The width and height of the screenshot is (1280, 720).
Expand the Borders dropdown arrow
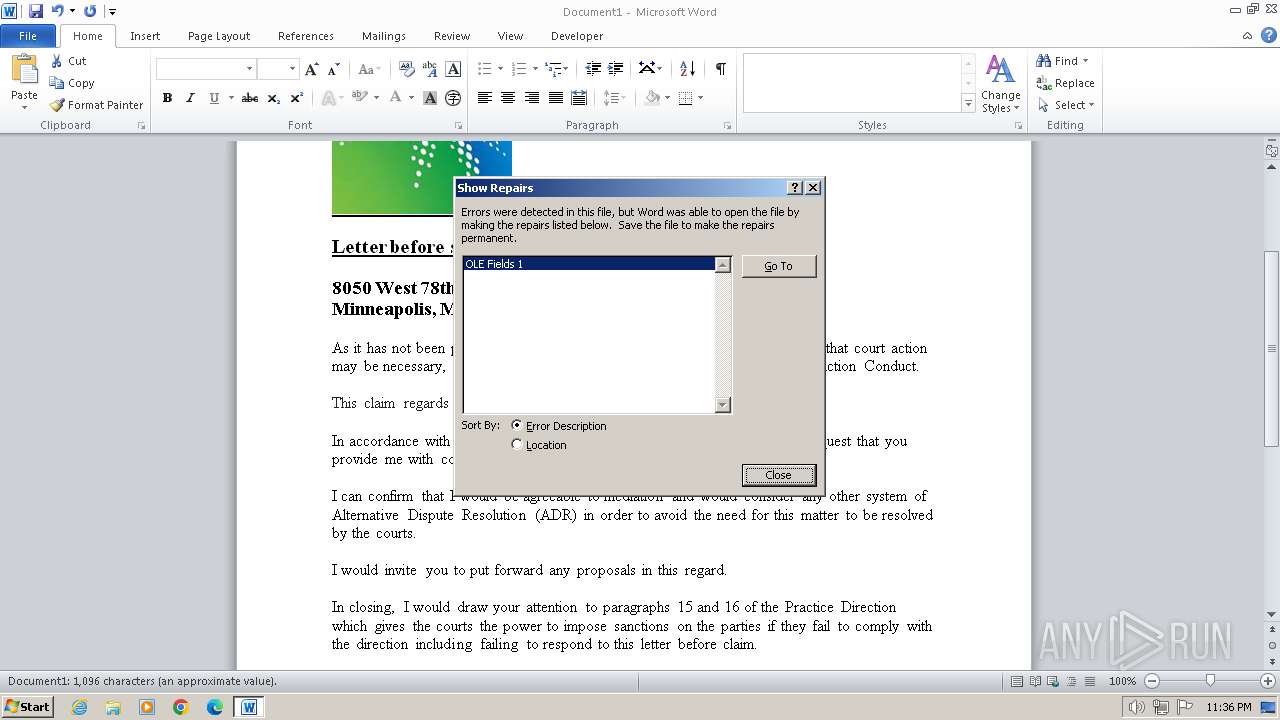[701, 98]
